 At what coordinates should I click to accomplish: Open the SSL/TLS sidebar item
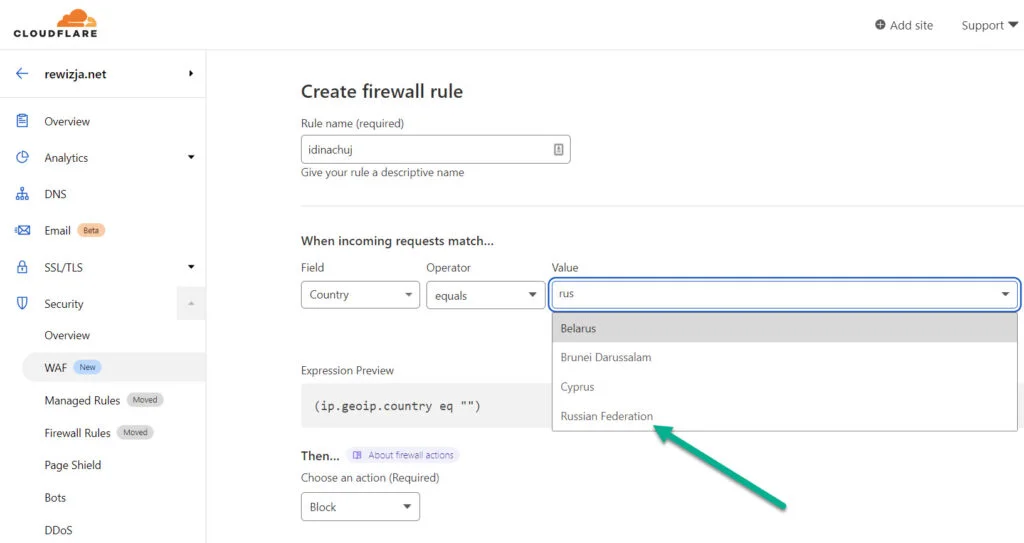63,267
